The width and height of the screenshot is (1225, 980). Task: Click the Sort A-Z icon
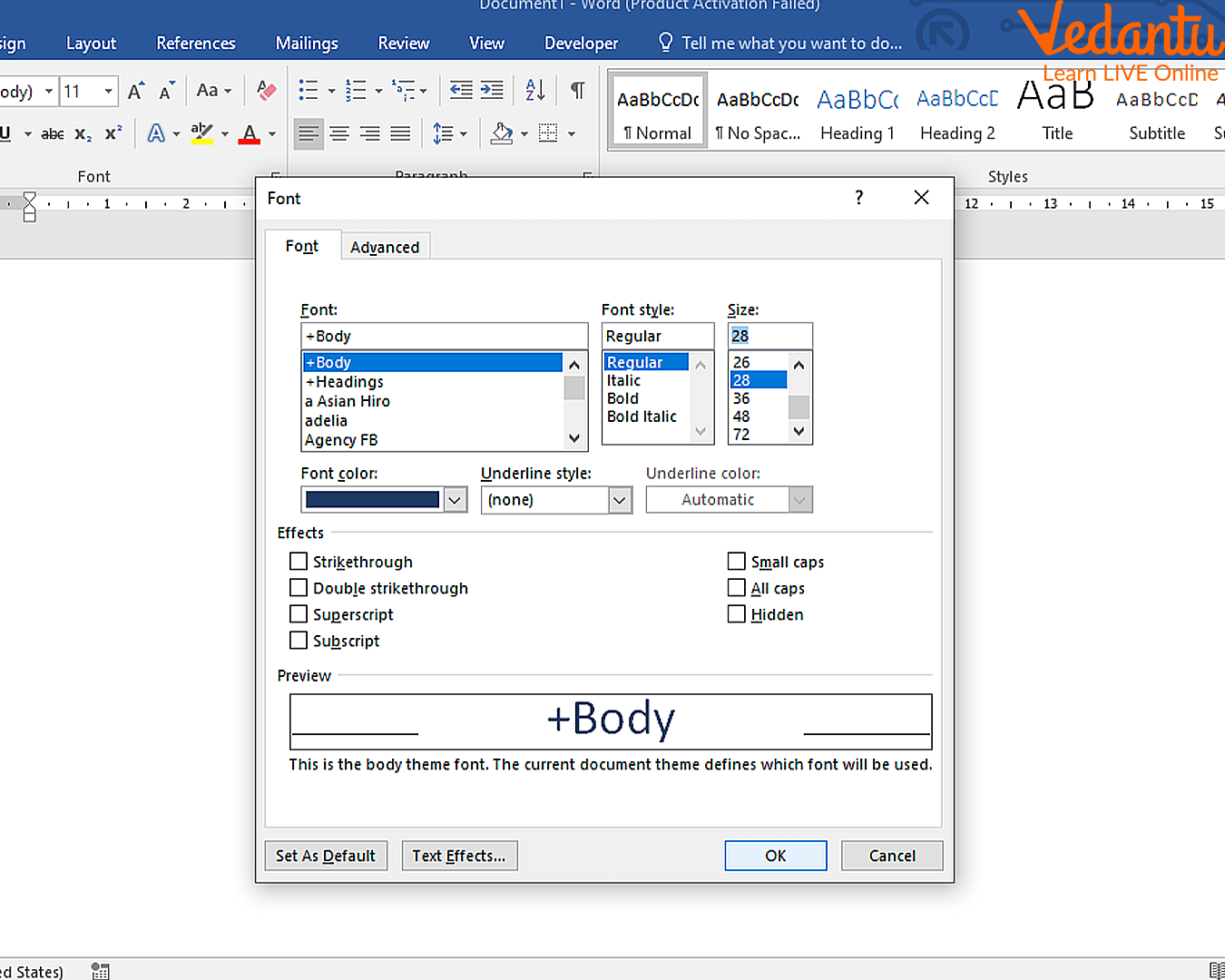[x=535, y=91]
